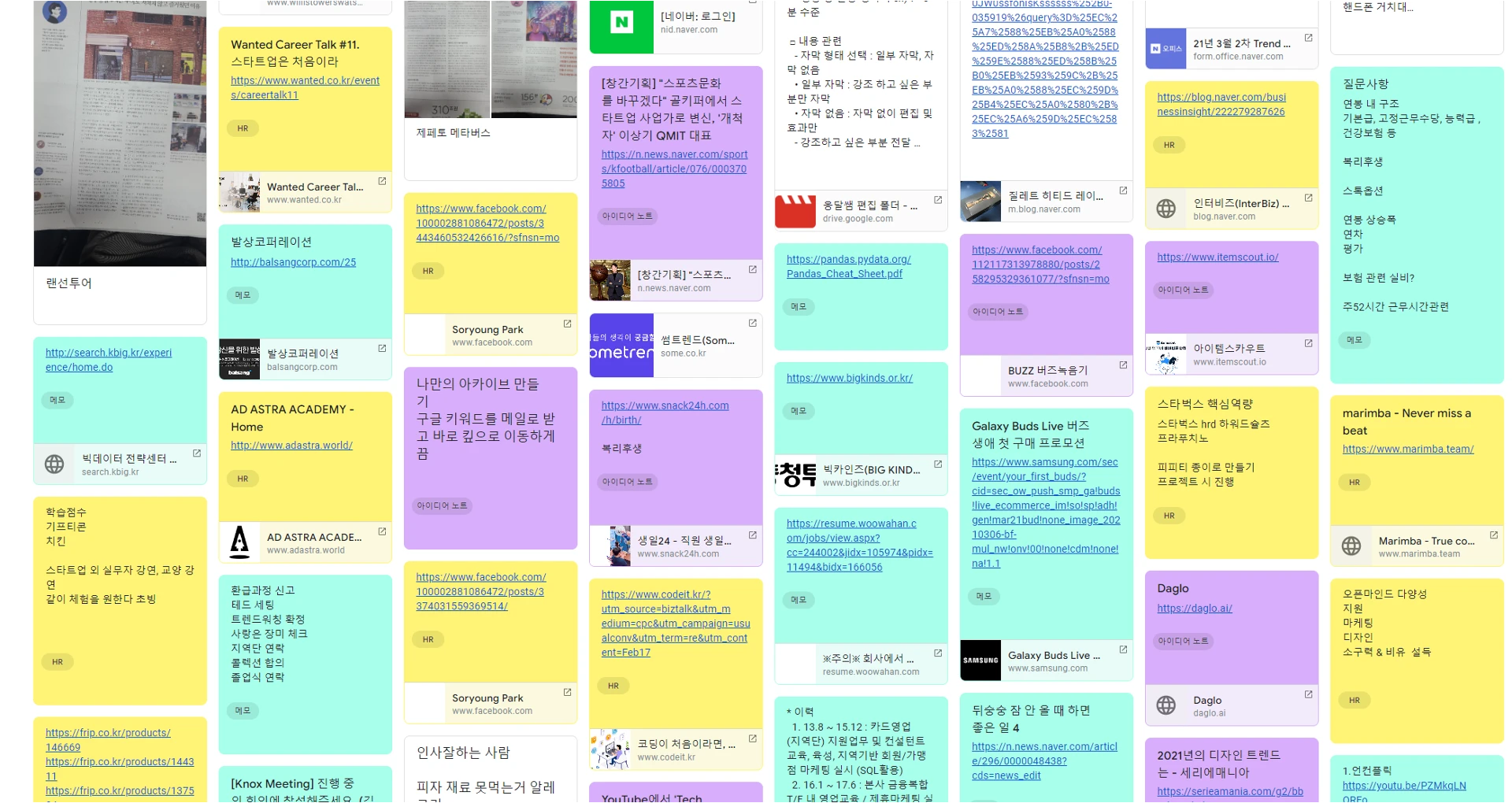Open the 인사잘하는 사람 note
This screenshot has height=803, width=1512.
[491, 770]
